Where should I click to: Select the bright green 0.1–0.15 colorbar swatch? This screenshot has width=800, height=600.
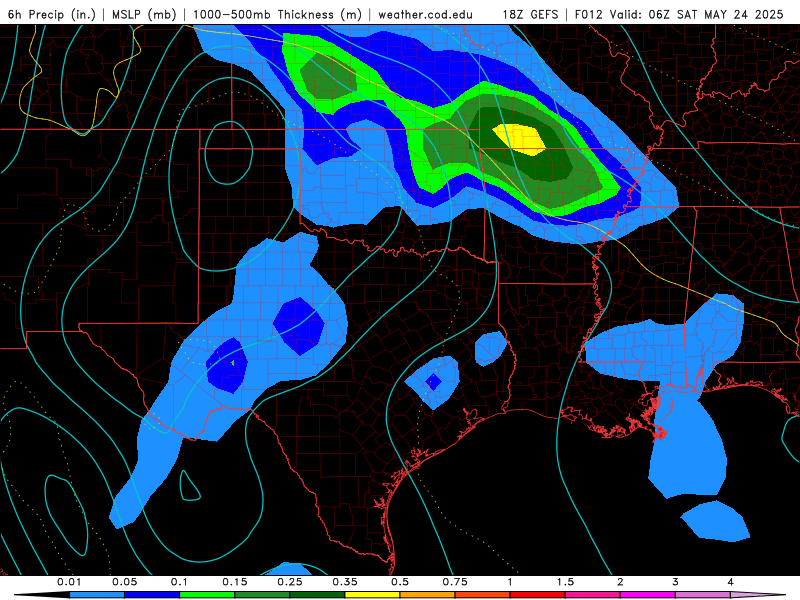207,595
